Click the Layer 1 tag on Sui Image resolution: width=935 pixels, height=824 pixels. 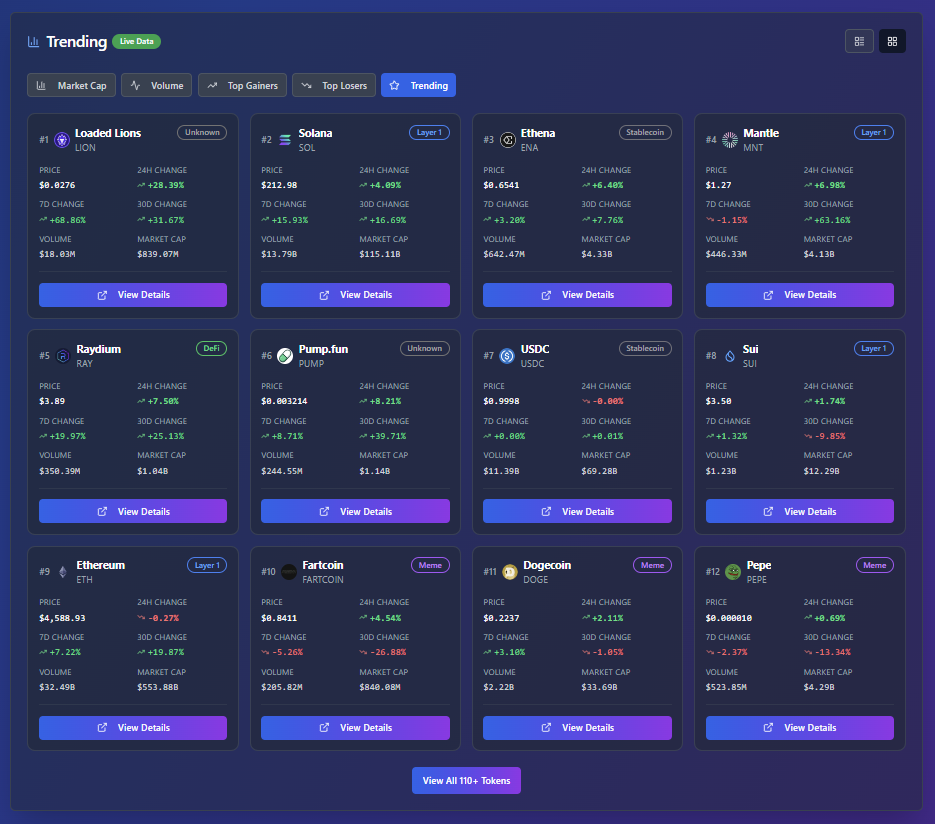(874, 348)
